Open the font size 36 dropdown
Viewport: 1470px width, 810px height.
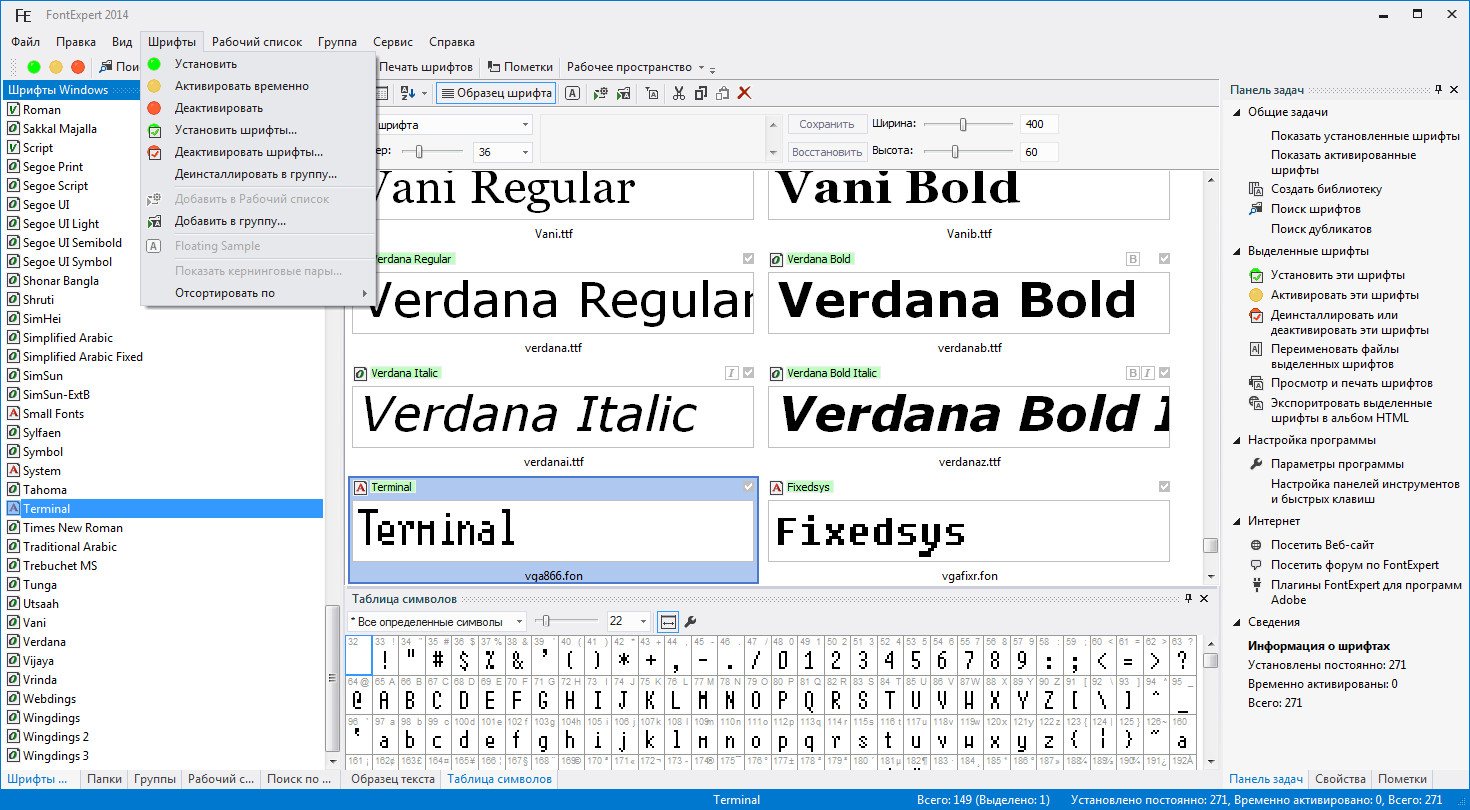pos(526,152)
